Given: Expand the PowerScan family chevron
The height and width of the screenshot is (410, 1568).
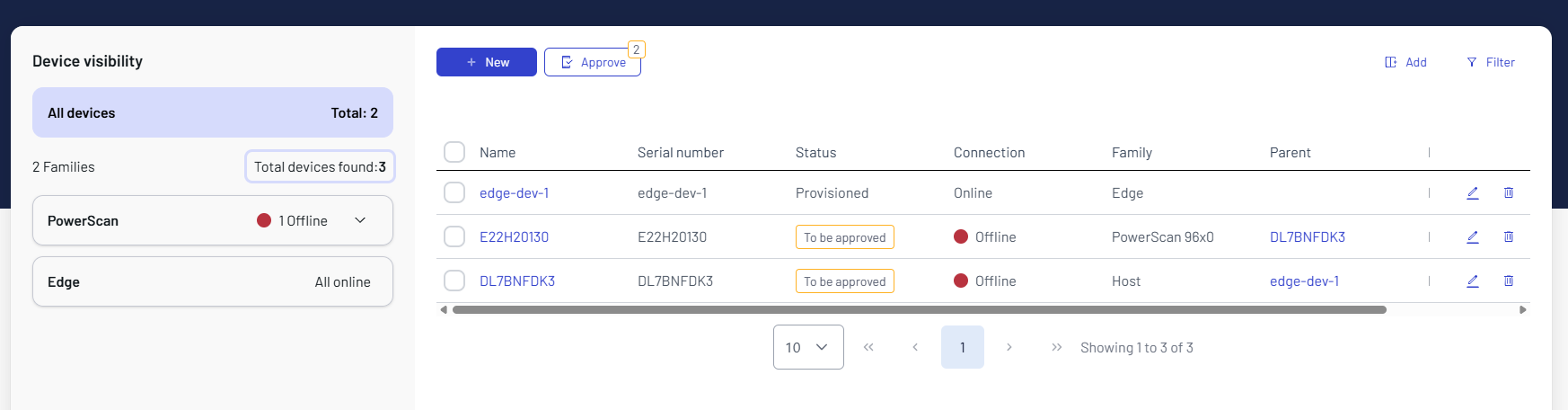Looking at the screenshot, I should point(360,221).
